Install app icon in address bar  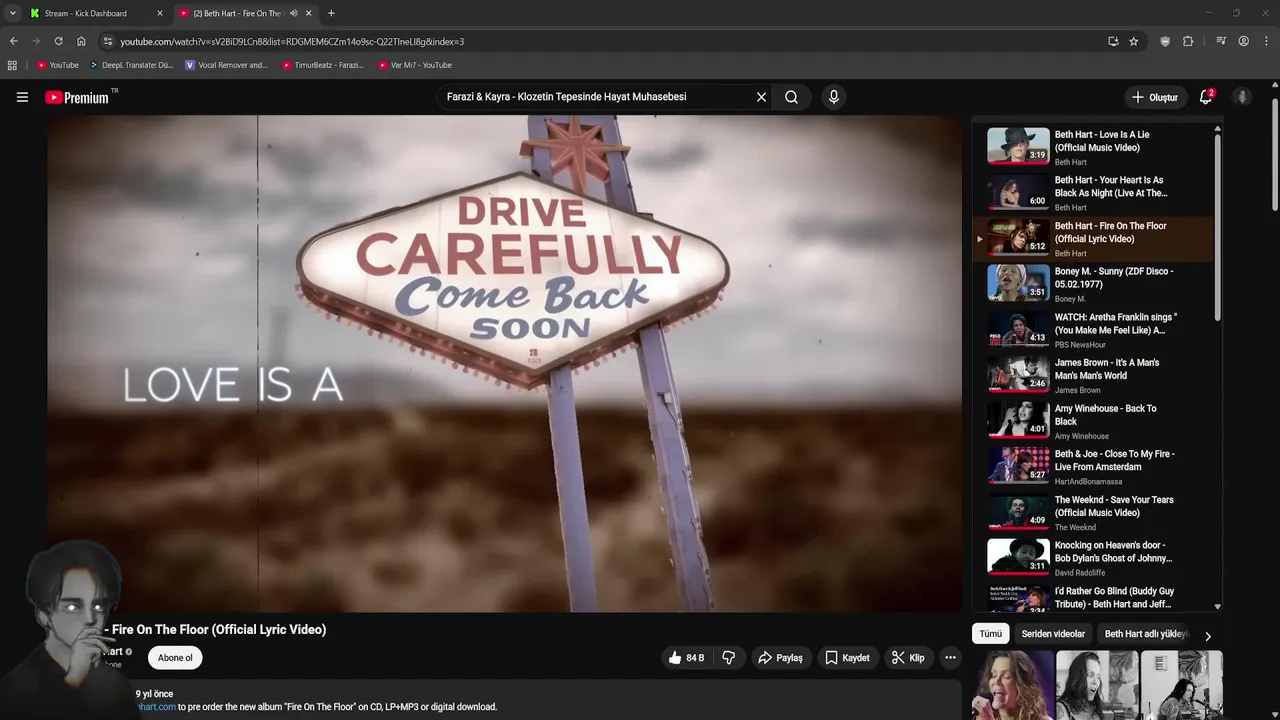tap(1113, 41)
